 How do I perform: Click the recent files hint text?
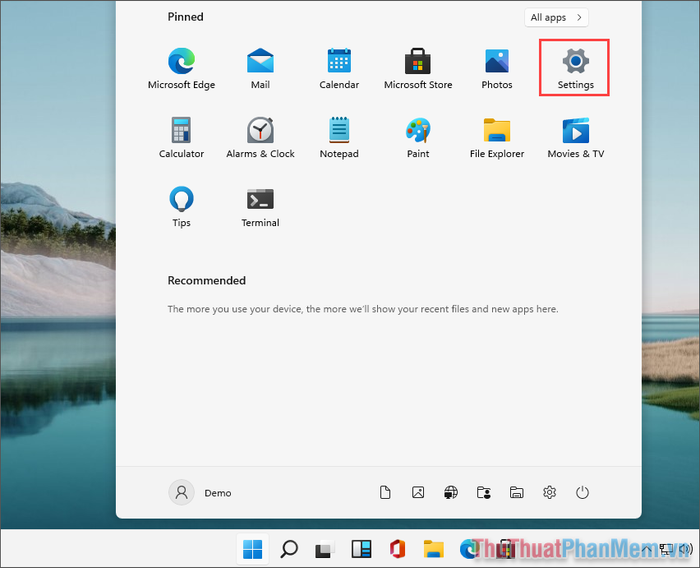coord(363,309)
